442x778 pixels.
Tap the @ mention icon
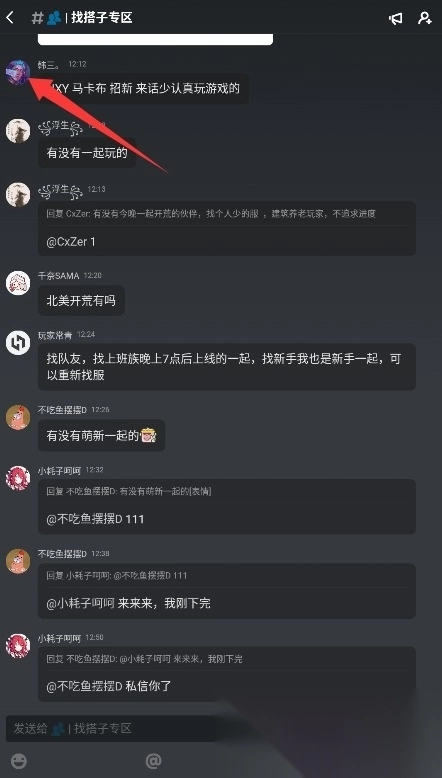pyautogui.click(x=154, y=761)
